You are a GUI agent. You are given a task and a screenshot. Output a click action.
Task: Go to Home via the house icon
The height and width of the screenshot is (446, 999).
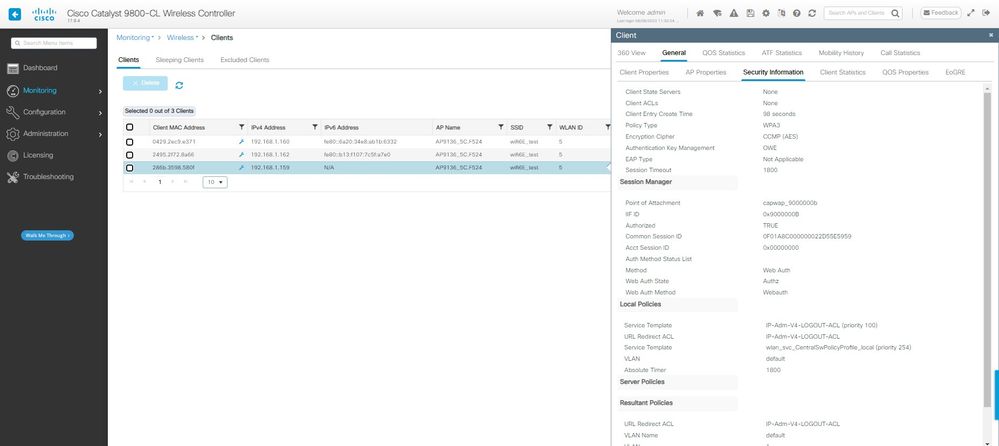(700, 13)
